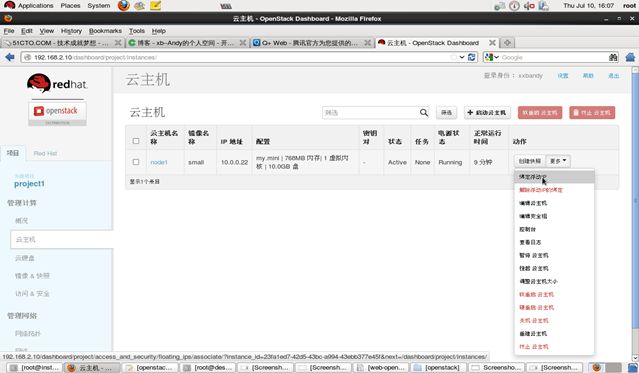Click the software update tray icon in panel
Screen dimensions: 639x373
[499, 6]
